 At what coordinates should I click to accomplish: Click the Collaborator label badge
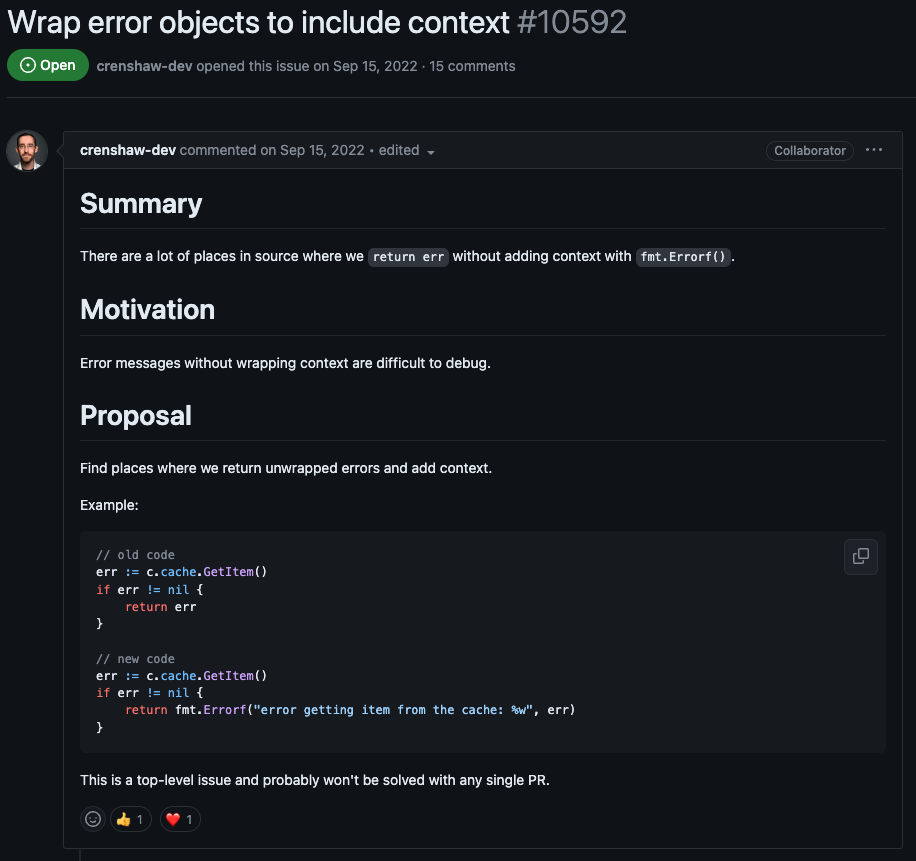point(810,151)
